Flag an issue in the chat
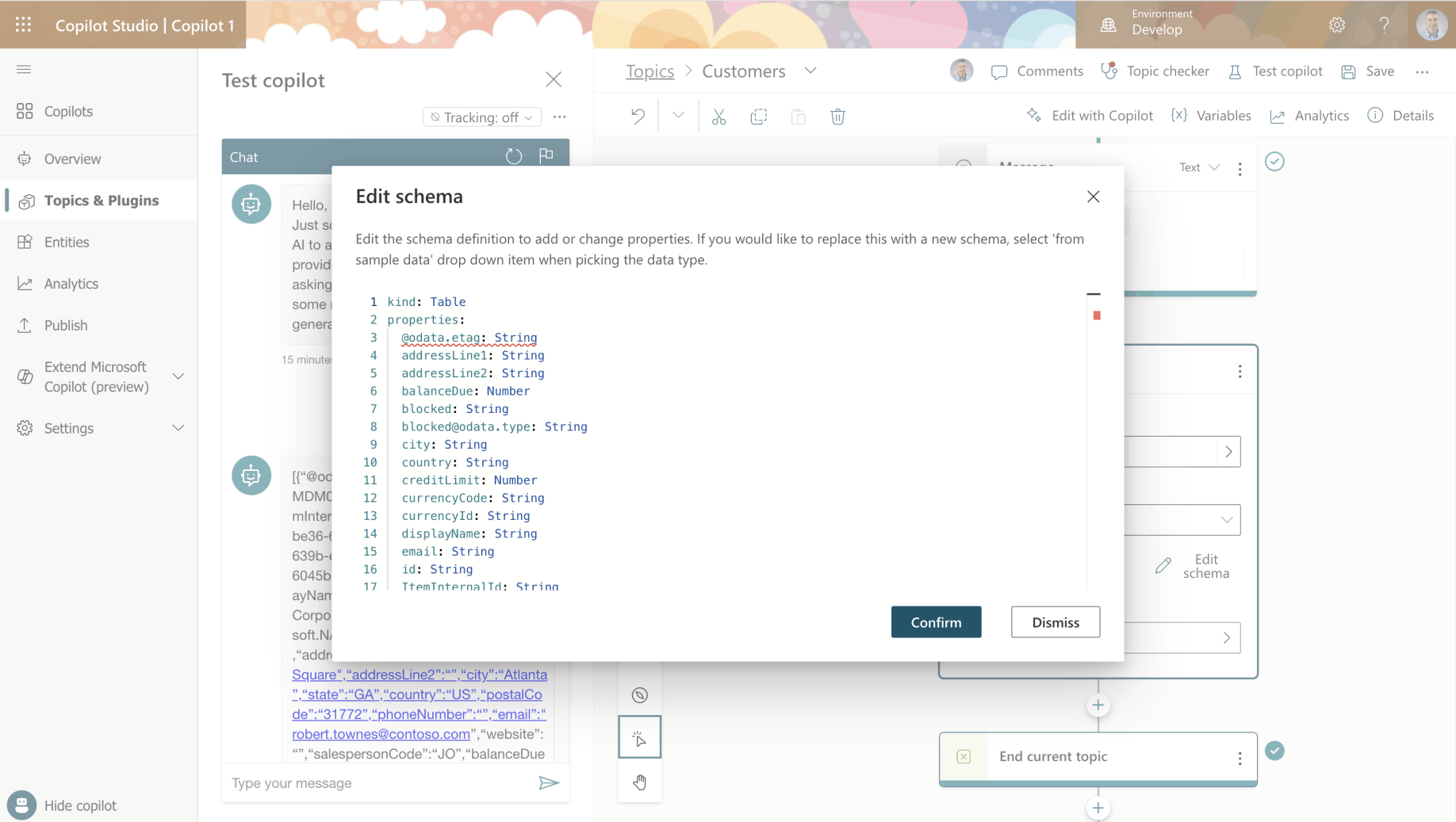The height and width of the screenshot is (822, 1456). click(x=546, y=155)
